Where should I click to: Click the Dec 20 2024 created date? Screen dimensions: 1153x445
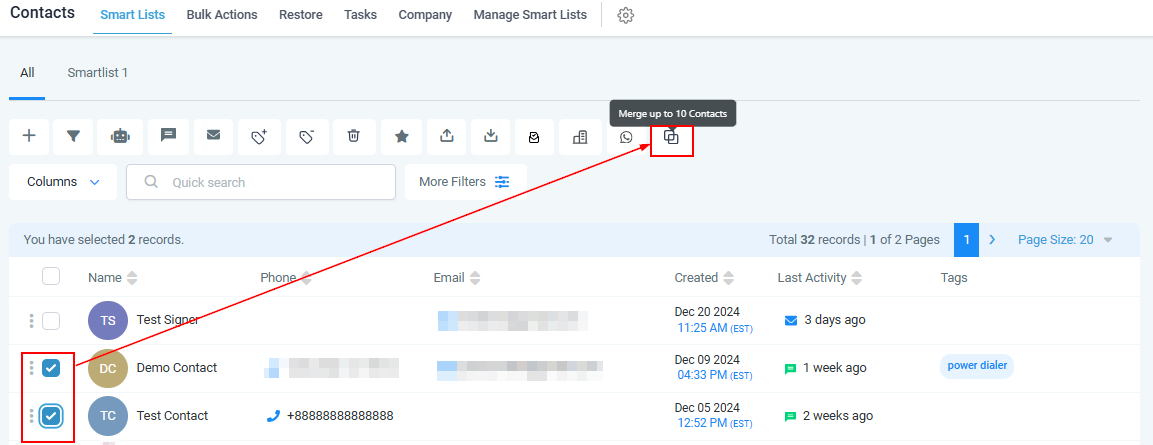707,312
